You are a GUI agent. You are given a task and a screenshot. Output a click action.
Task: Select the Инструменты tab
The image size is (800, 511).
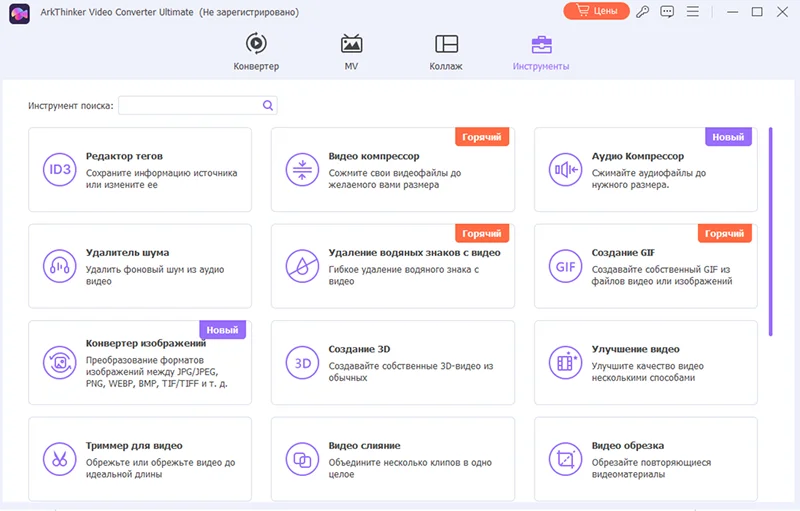point(541,52)
